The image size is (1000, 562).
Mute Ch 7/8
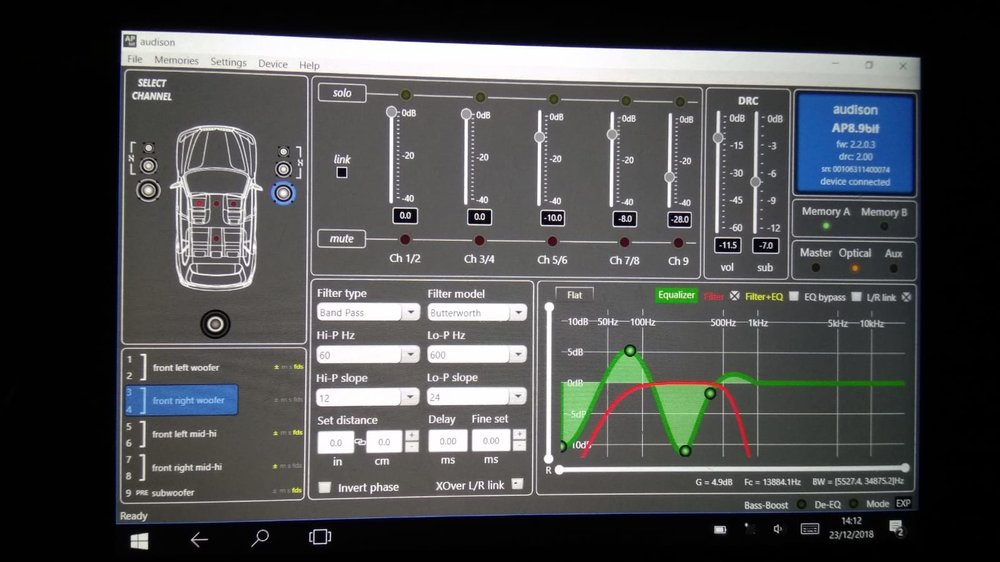click(624, 242)
